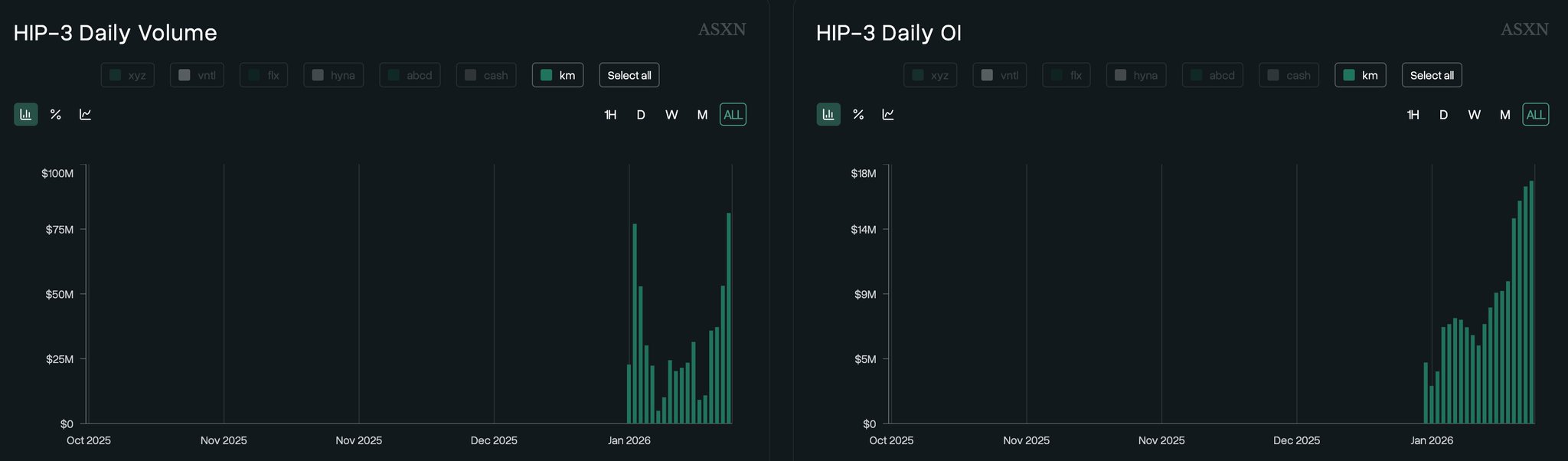Image resolution: width=1568 pixels, height=461 pixels.
Task: Toggle abcd series in Daily OI chart
Action: [x=1212, y=75]
